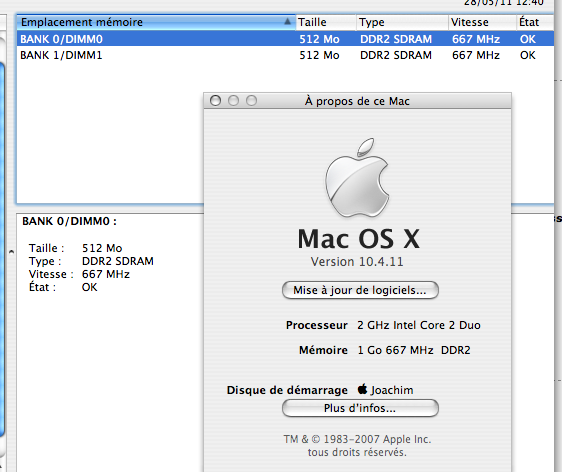562x472 pixels.
Task: Click the pane splitter handle at left edge
Action: coord(11,252)
